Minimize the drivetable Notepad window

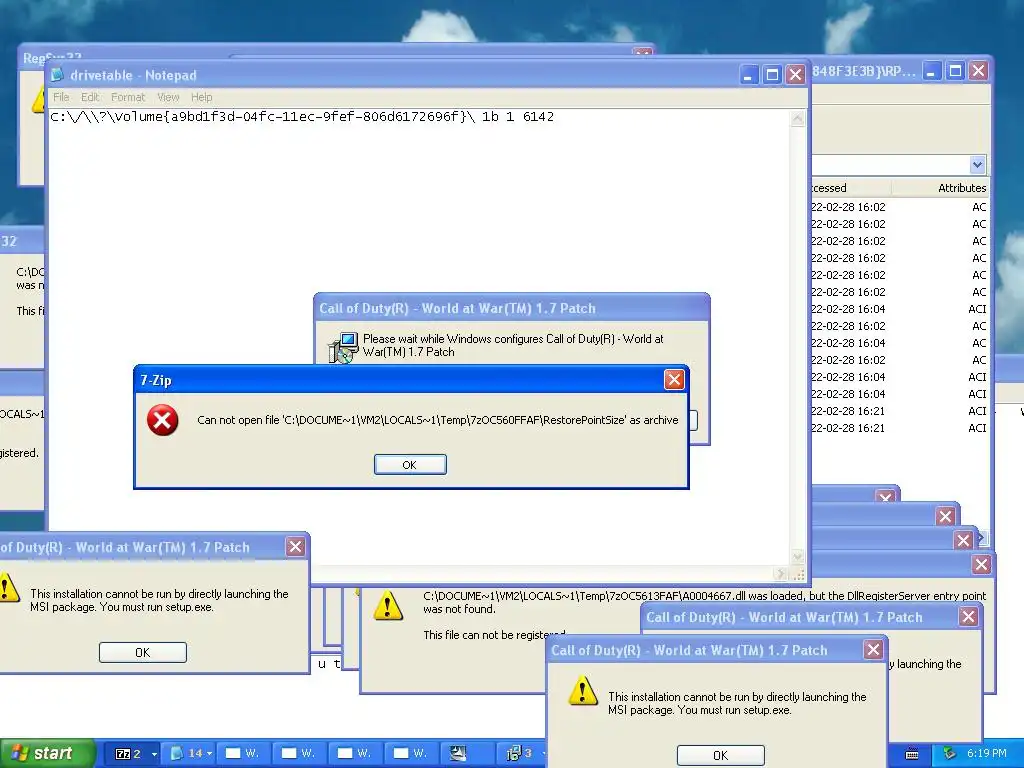748,74
